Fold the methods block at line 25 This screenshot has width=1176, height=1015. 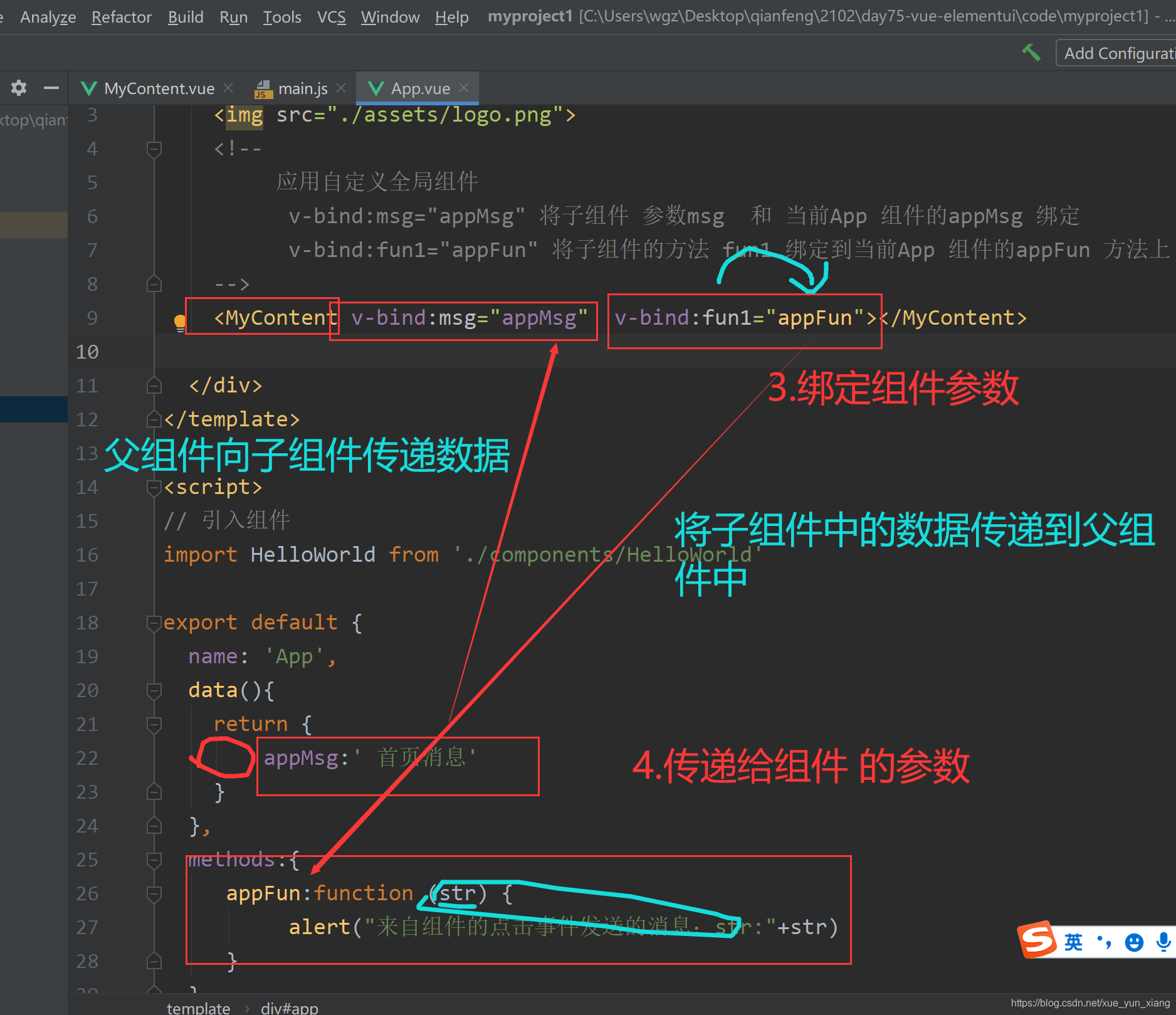coord(154,860)
